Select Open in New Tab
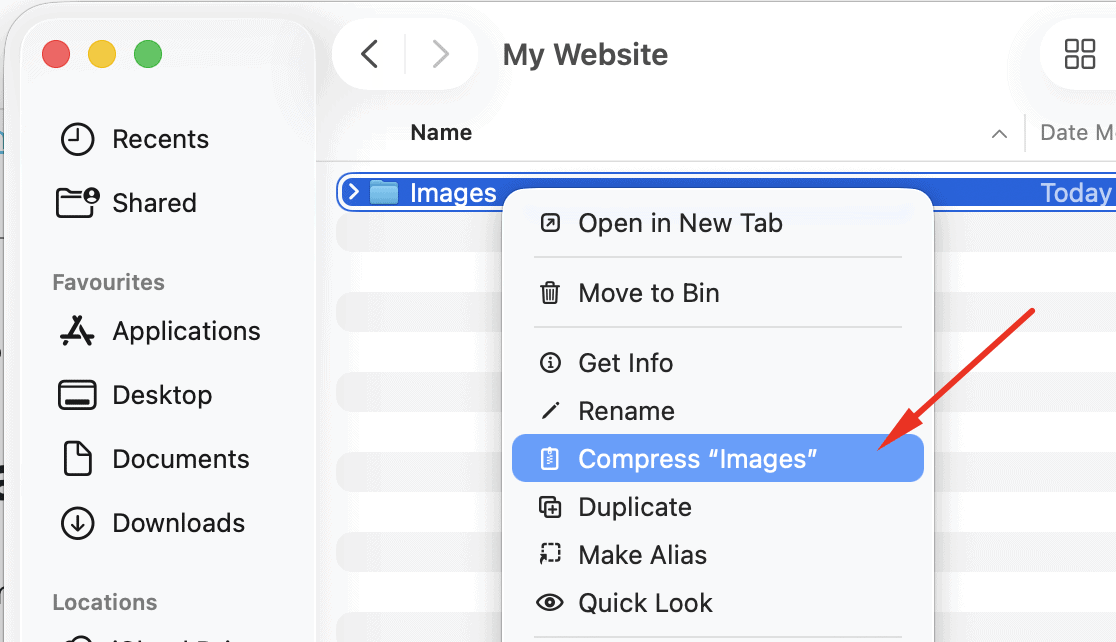1116x642 pixels. [680, 223]
